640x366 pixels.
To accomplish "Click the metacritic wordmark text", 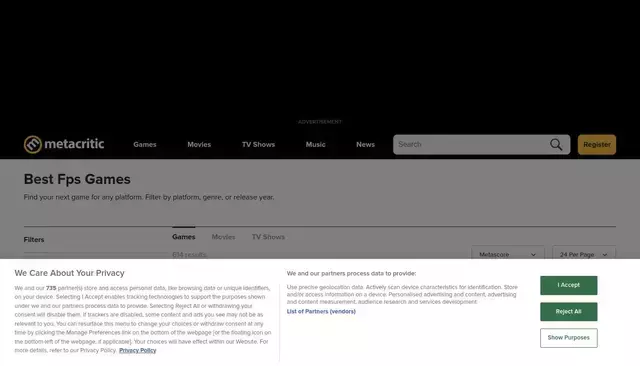I will (74, 144).
